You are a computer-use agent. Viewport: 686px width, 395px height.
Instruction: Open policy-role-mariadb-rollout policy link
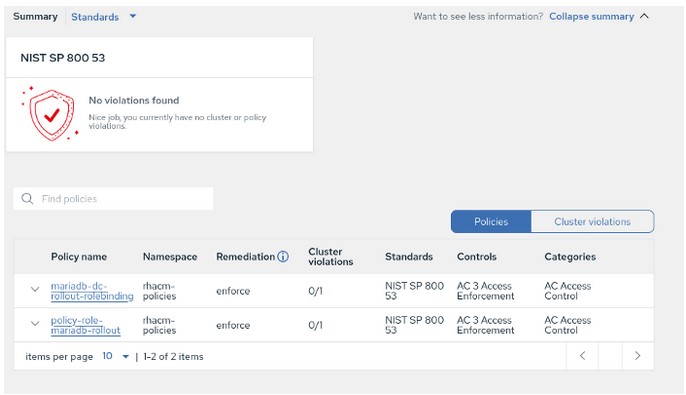point(85,325)
